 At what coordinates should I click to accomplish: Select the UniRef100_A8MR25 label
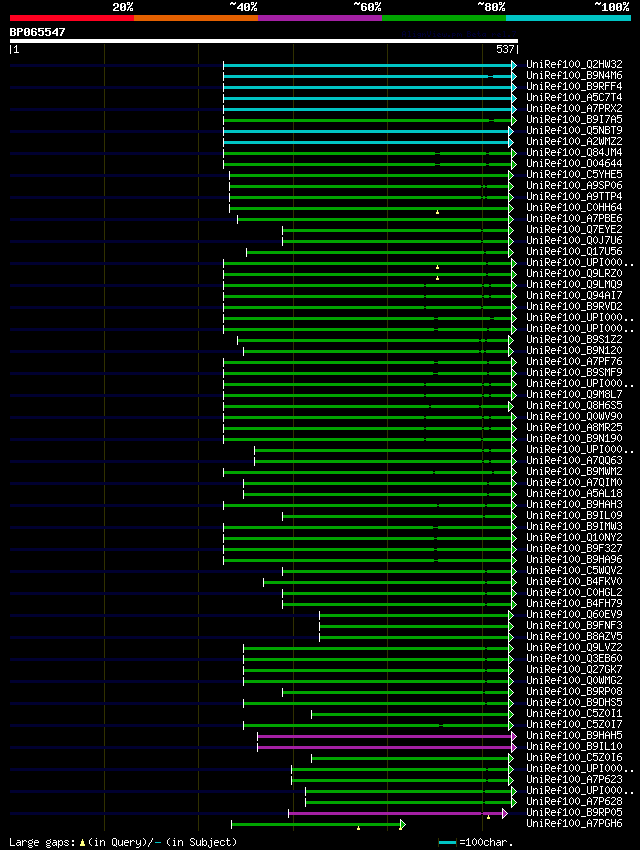[x=574, y=427]
